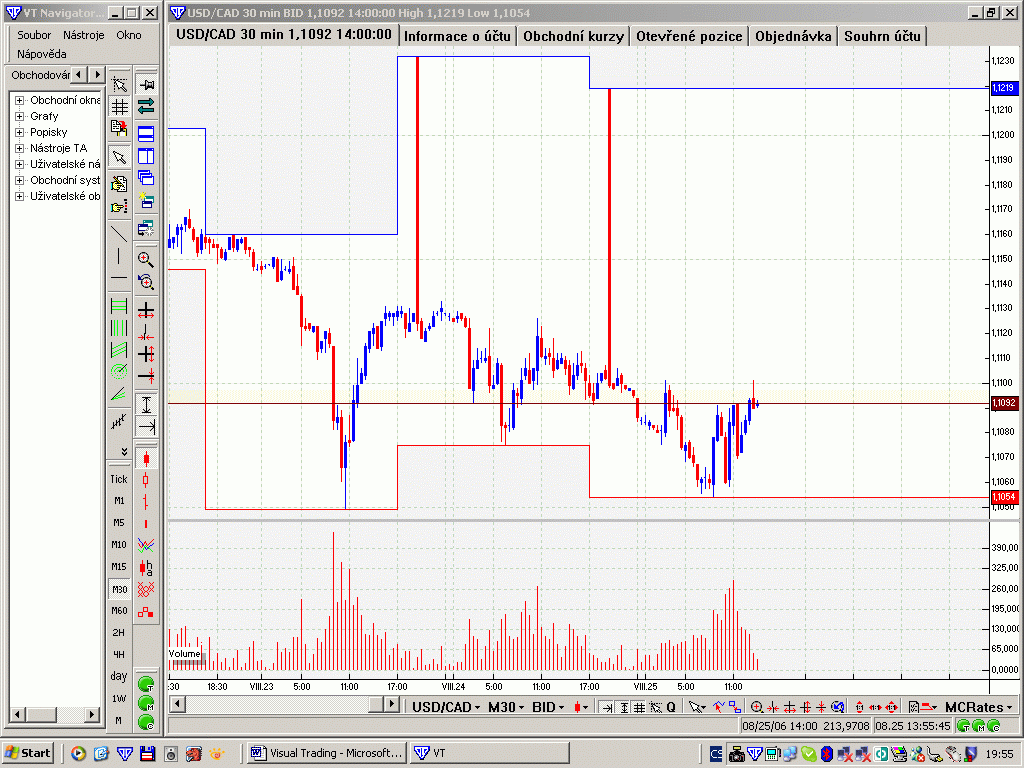
Task: Toggle the filled candlestick chart type
Action: pos(146,458)
